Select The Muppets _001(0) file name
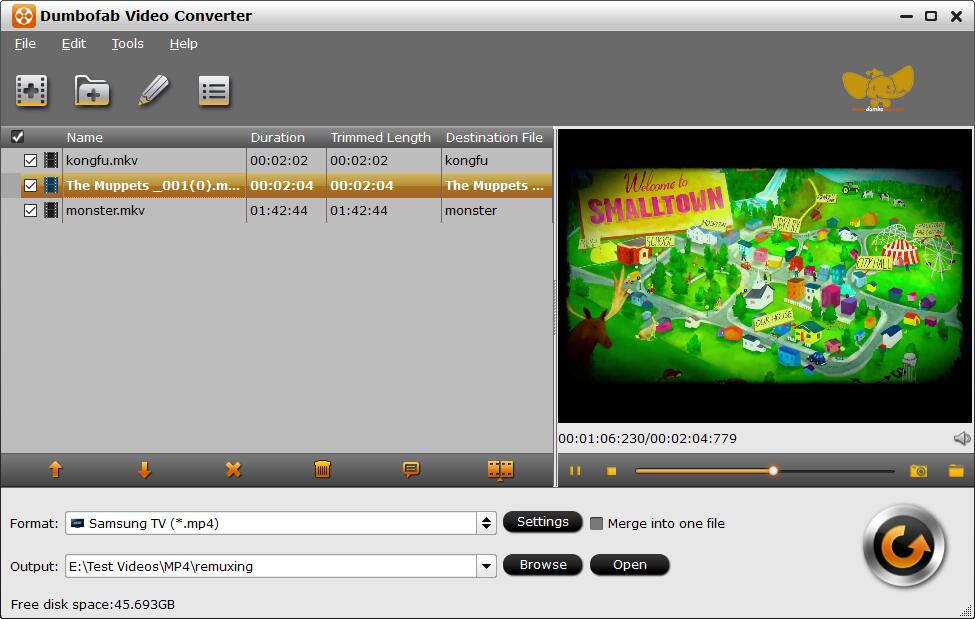This screenshot has height=619, width=975. point(152,185)
